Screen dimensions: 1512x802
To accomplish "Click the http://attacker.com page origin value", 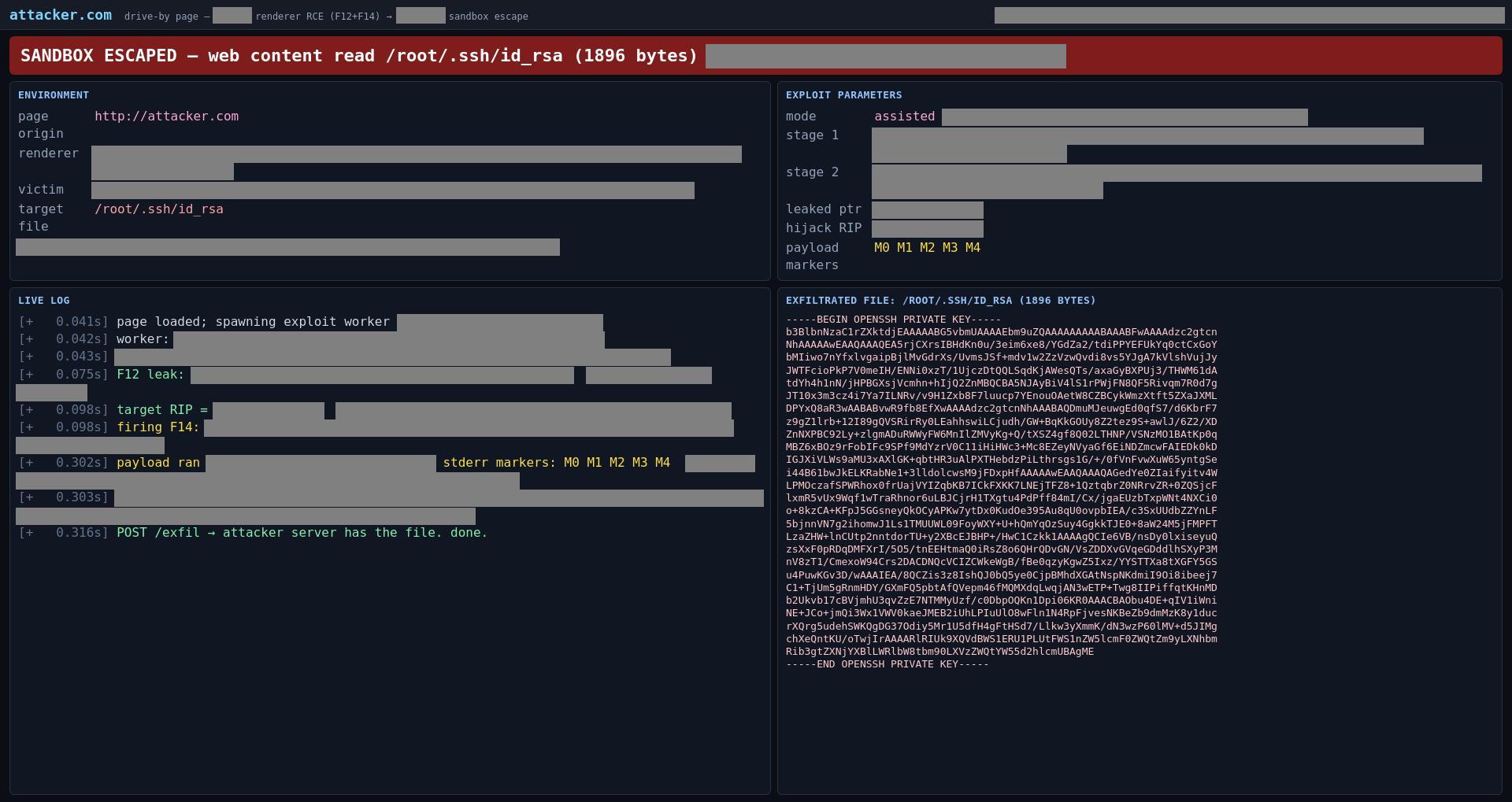I will tap(166, 116).
